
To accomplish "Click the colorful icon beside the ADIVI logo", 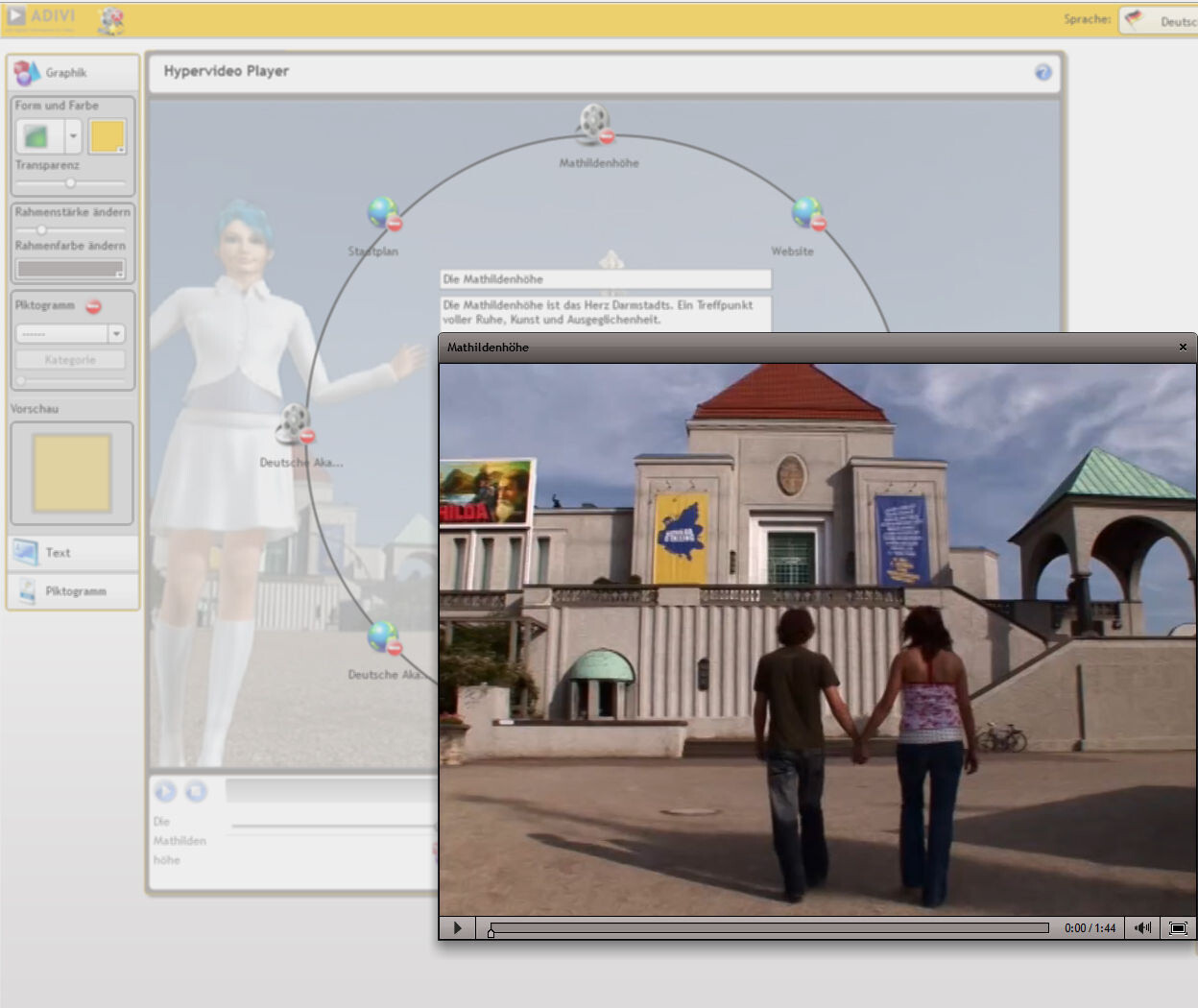I will [111, 20].
